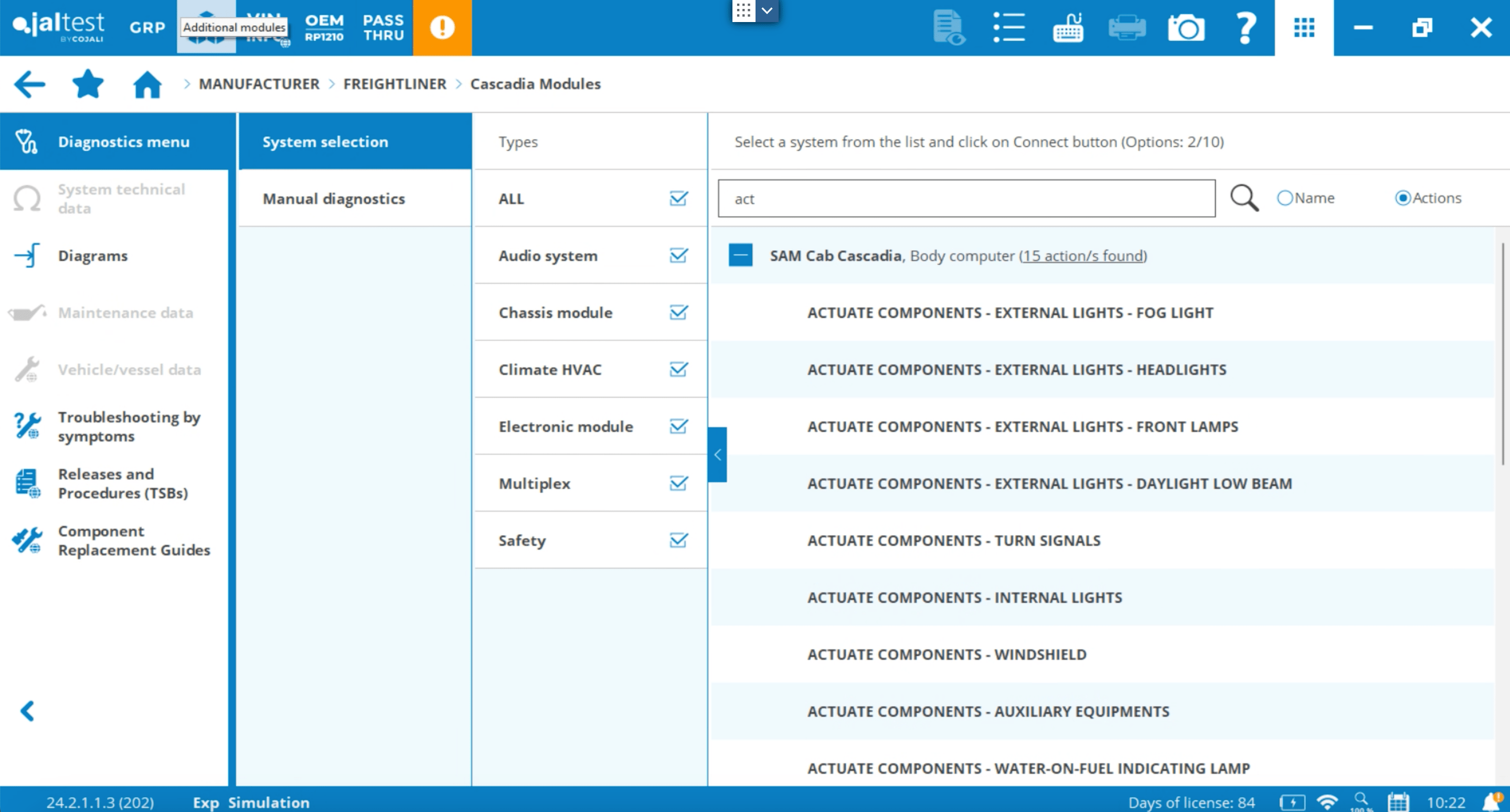1510x812 pixels.
Task: Open the virtual keyboard icon
Action: tap(1068, 27)
